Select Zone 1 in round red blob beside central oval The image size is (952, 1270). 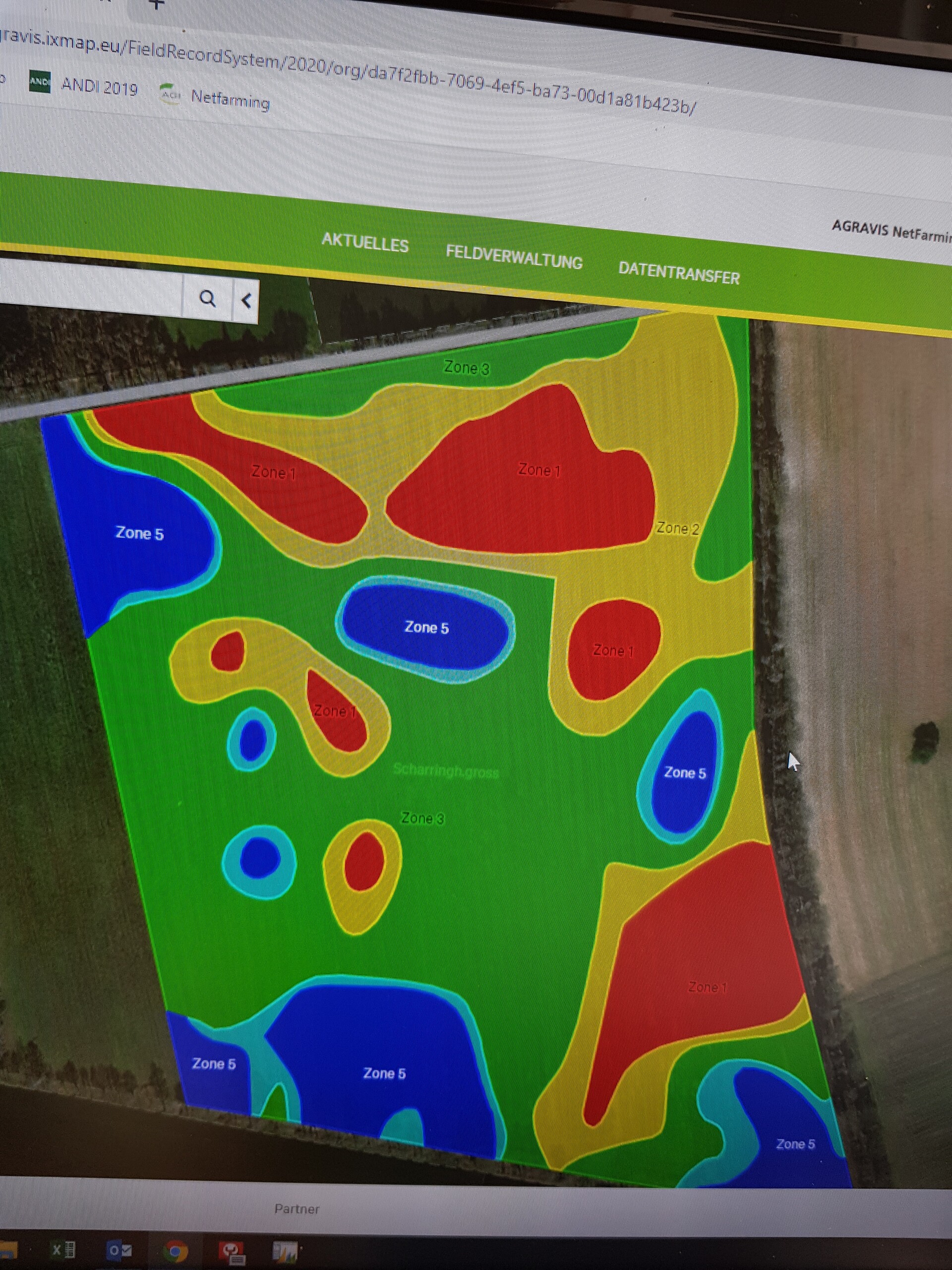tap(613, 650)
